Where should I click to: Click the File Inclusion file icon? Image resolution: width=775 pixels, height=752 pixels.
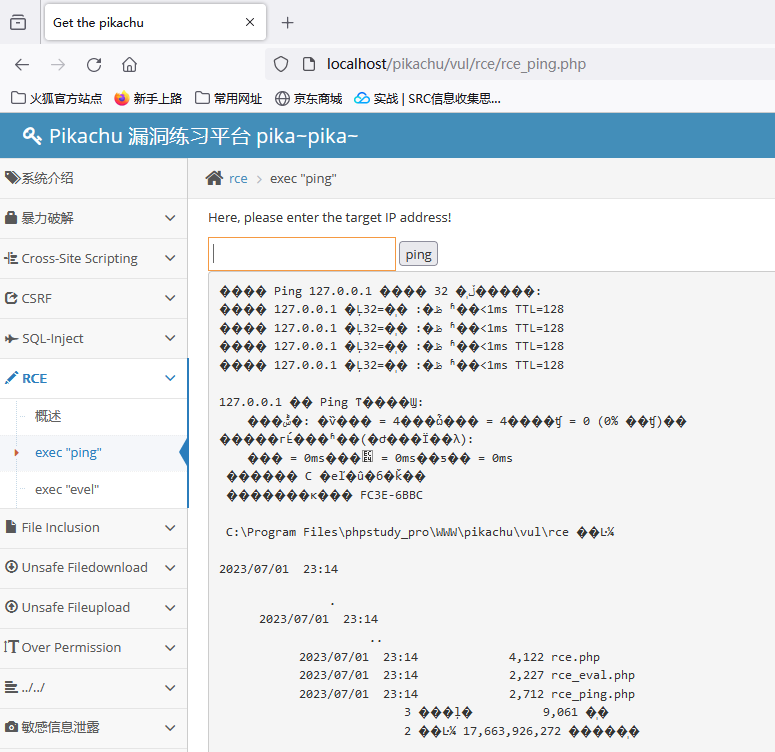point(11,527)
